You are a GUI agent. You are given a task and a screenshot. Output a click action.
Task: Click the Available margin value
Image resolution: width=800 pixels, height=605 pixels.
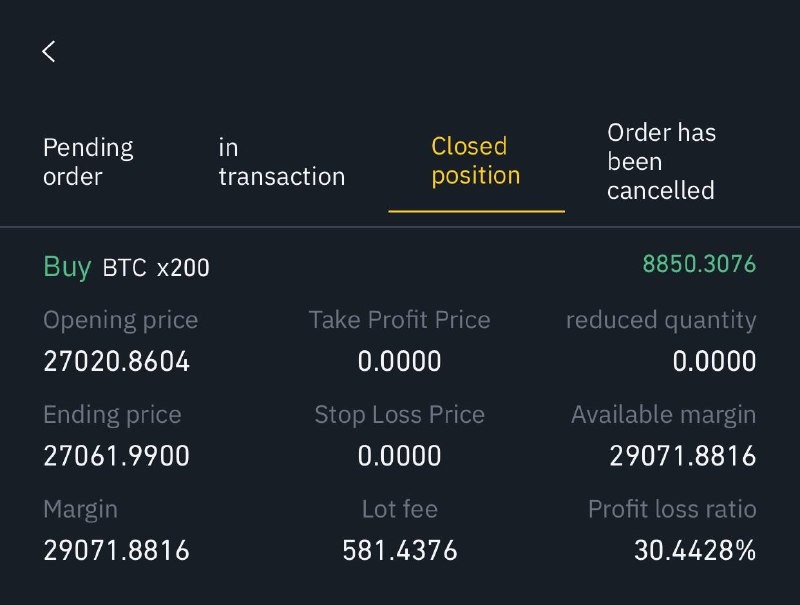coord(682,456)
